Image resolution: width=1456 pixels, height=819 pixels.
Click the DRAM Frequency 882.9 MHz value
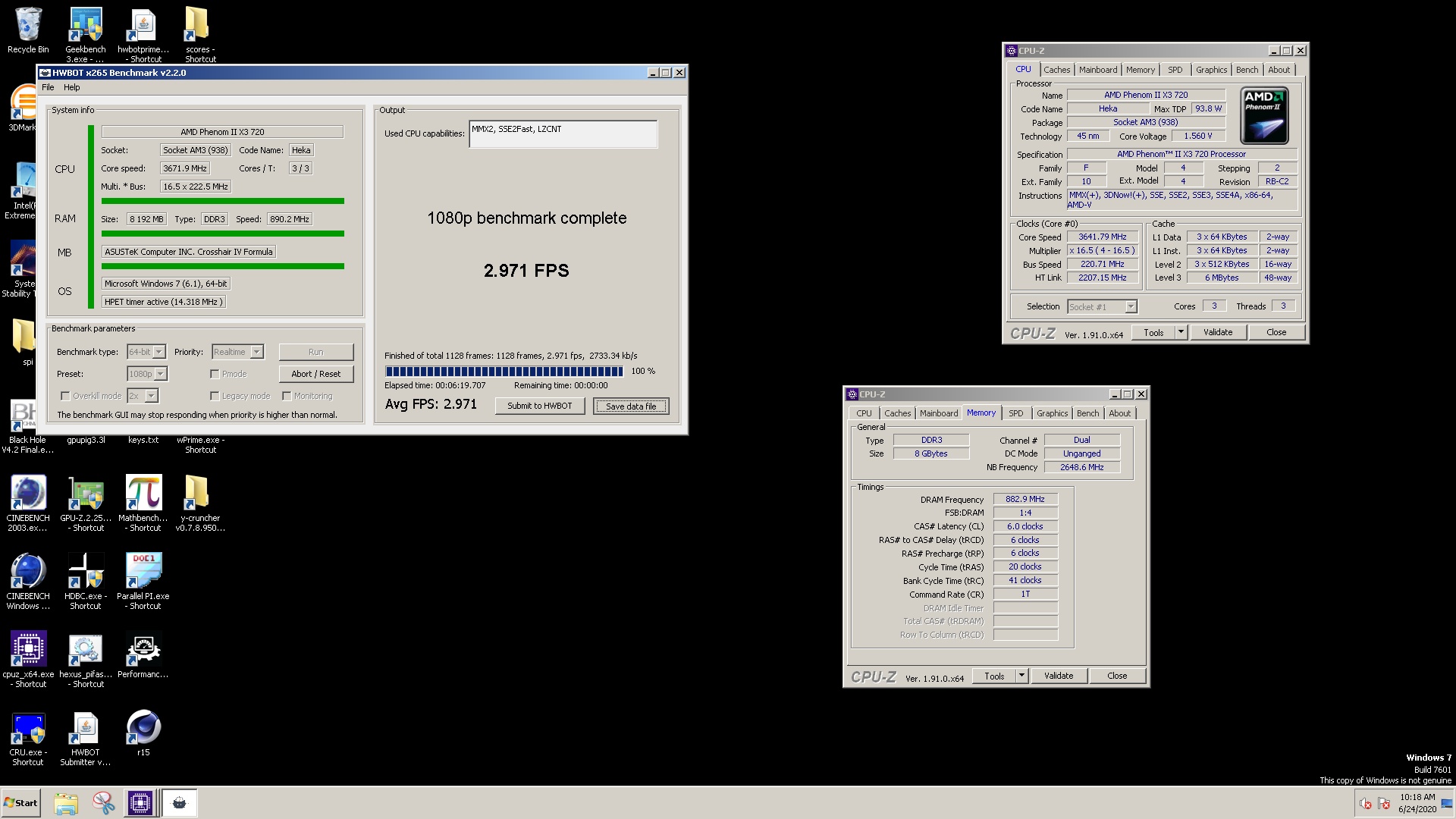coord(1025,500)
